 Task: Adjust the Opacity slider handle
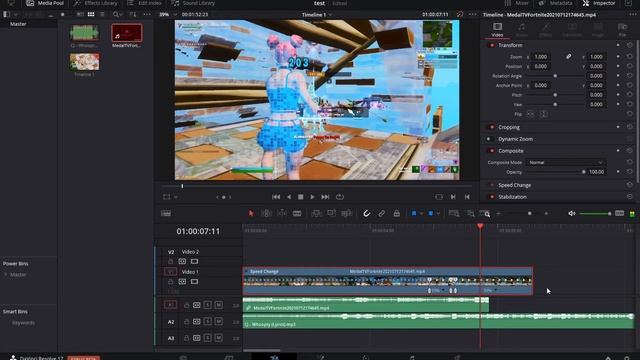click(x=583, y=172)
